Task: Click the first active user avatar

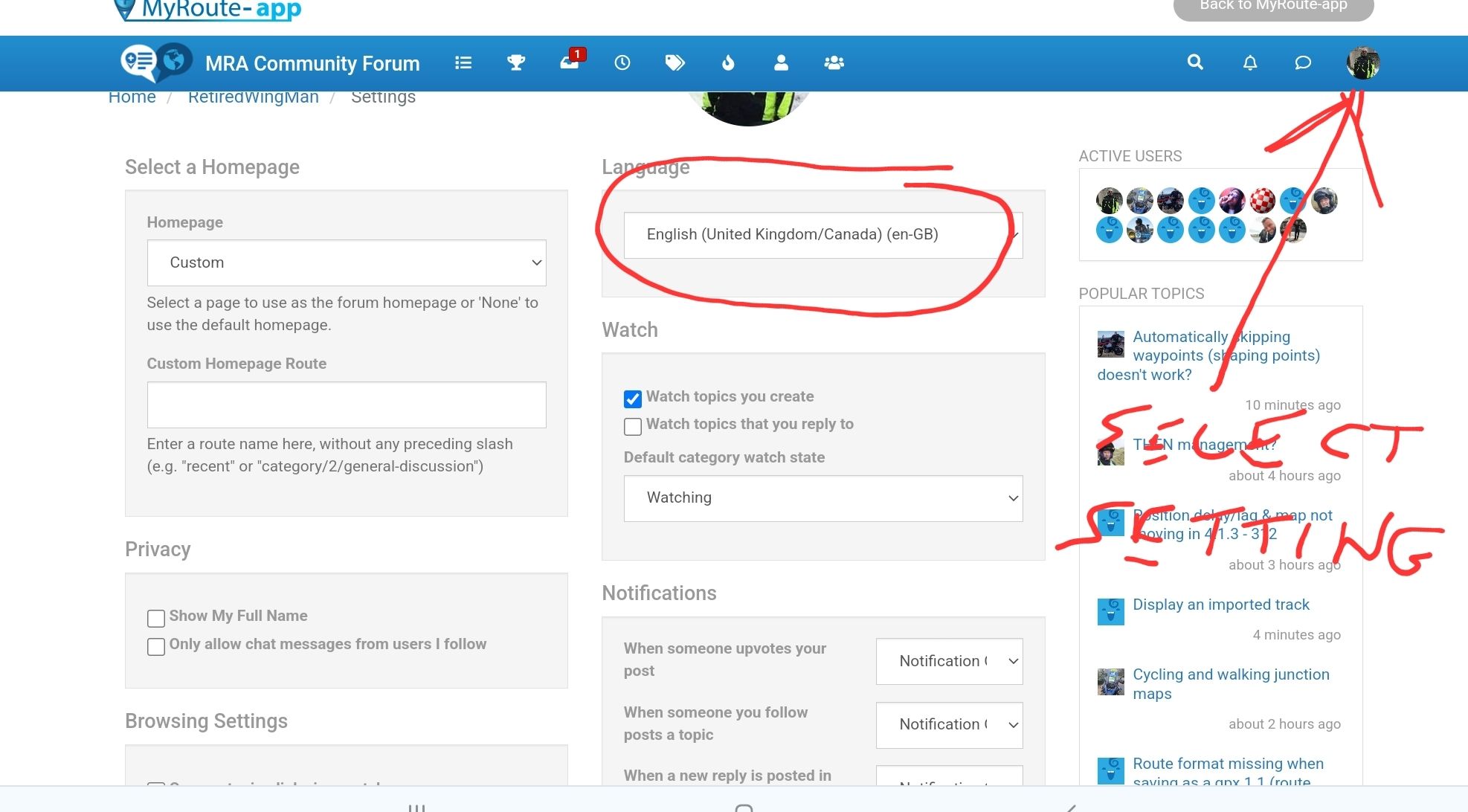Action: pyautogui.click(x=1109, y=201)
